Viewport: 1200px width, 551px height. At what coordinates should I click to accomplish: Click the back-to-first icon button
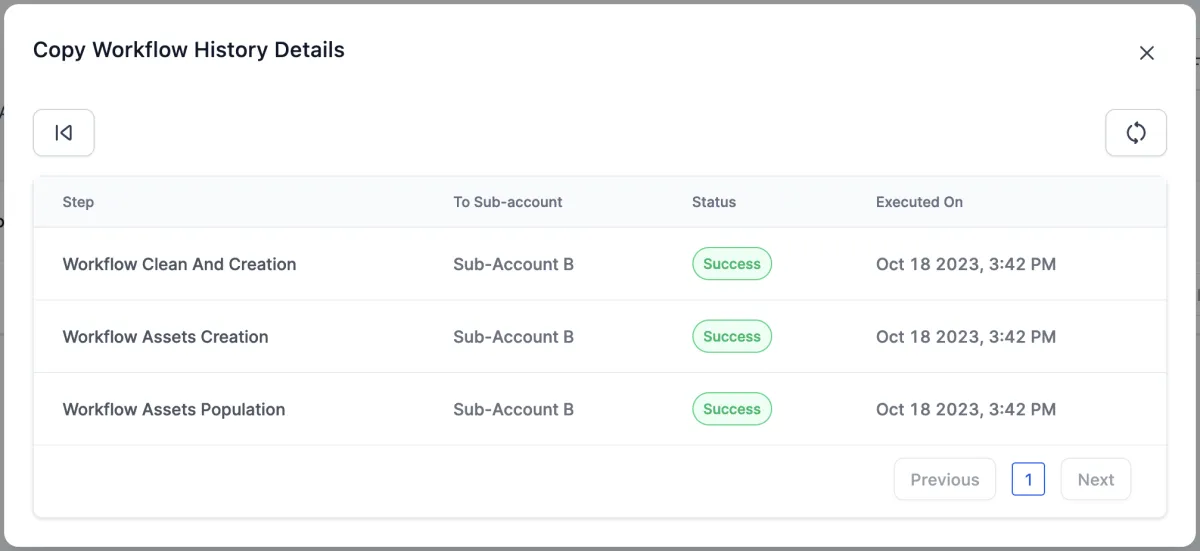[x=63, y=133]
